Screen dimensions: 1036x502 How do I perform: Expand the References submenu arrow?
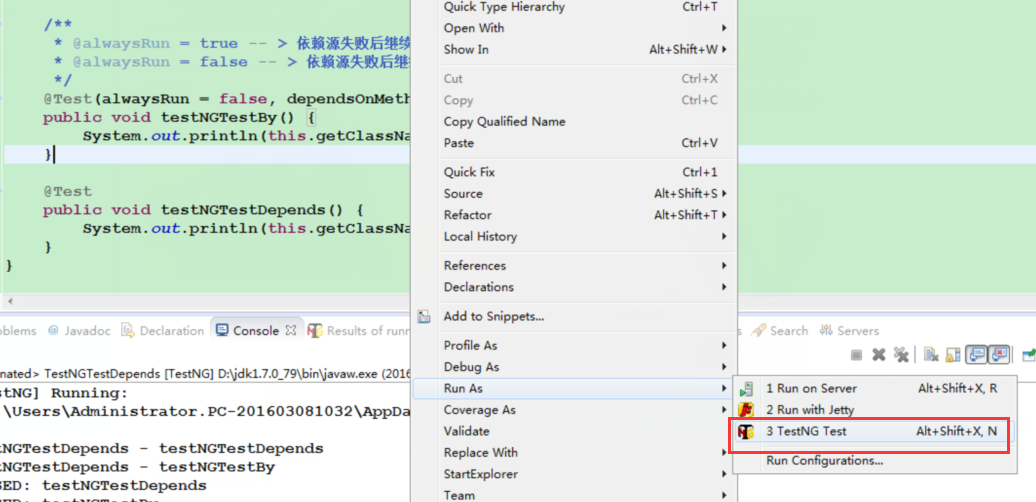(724, 266)
